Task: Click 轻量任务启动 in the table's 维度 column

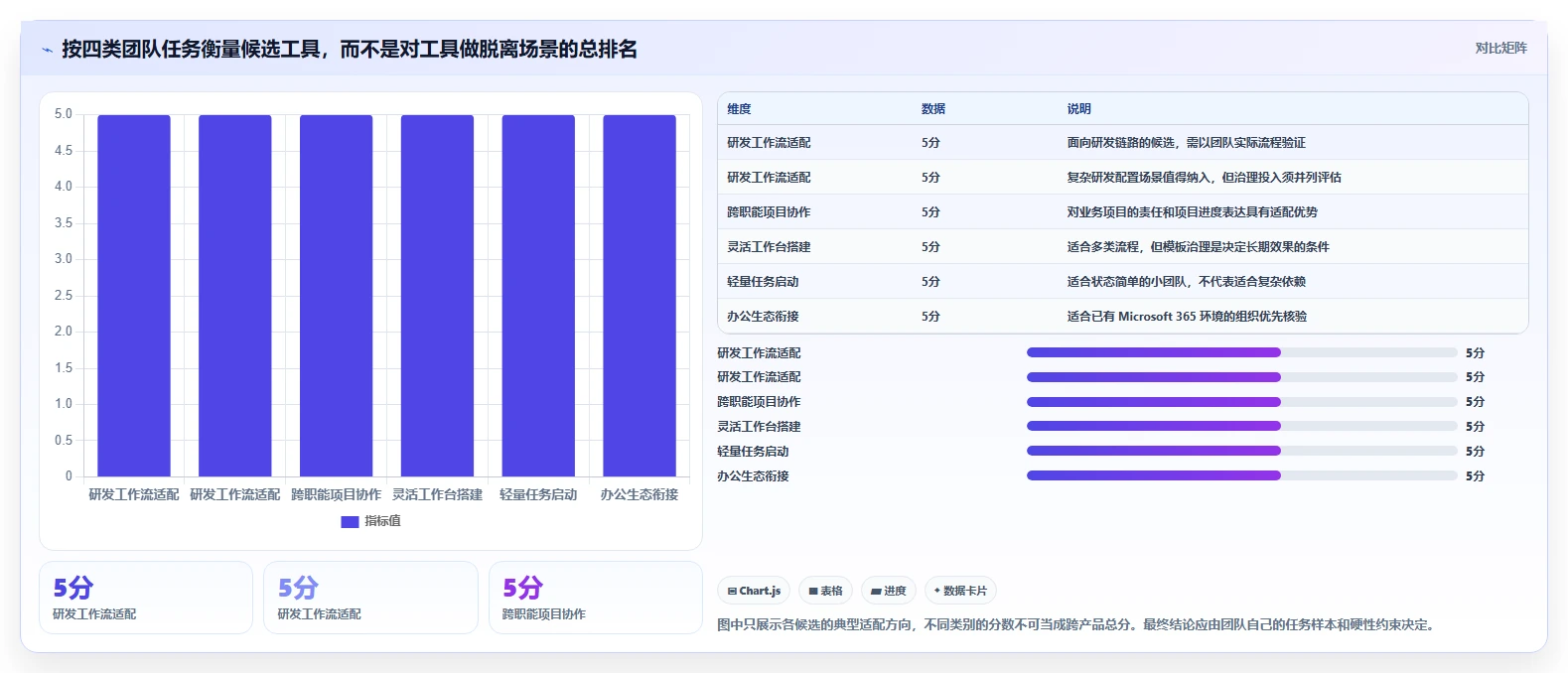Action: tap(763, 282)
